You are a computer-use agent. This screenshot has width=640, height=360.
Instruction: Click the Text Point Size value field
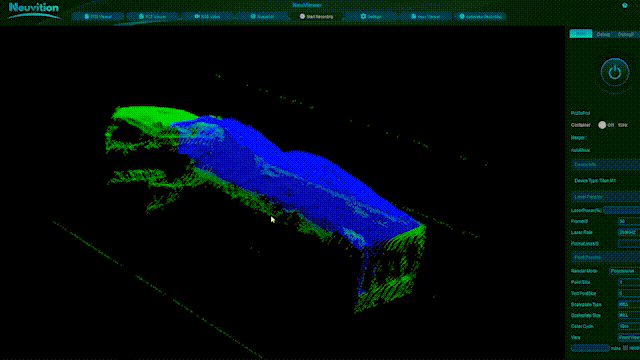pyautogui.click(x=629, y=293)
